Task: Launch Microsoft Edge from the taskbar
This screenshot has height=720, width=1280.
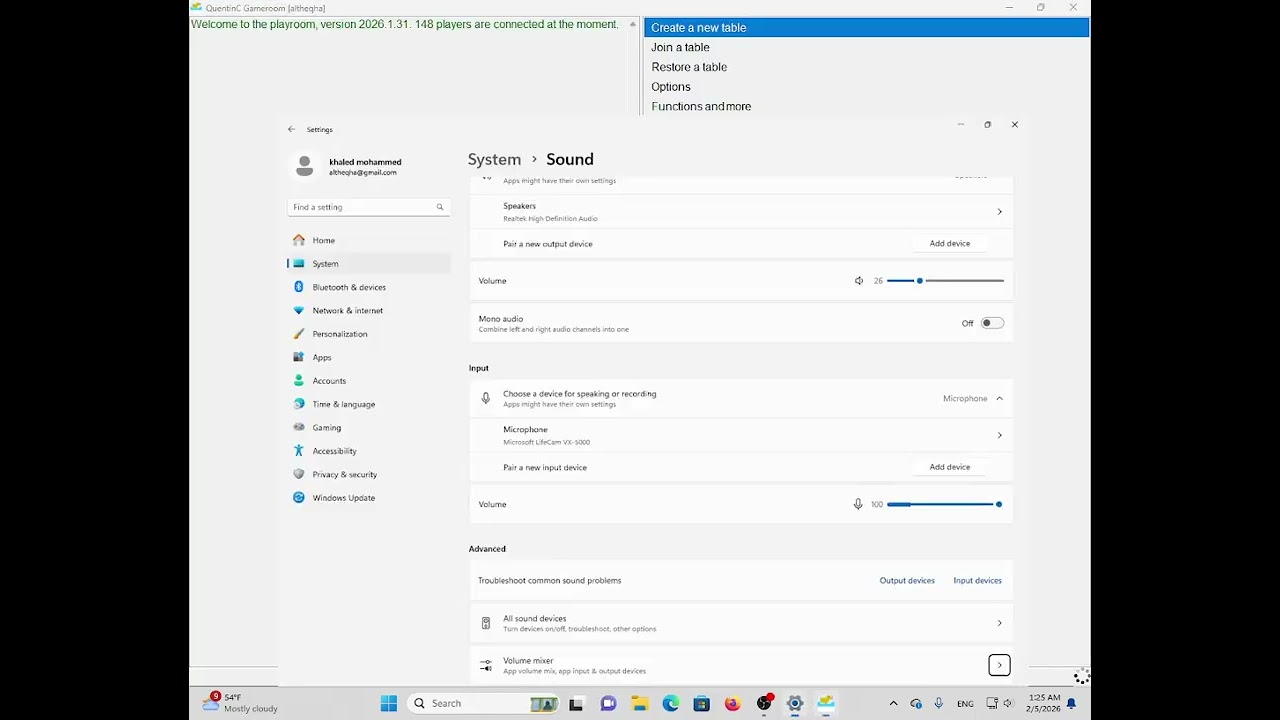Action: (x=671, y=703)
